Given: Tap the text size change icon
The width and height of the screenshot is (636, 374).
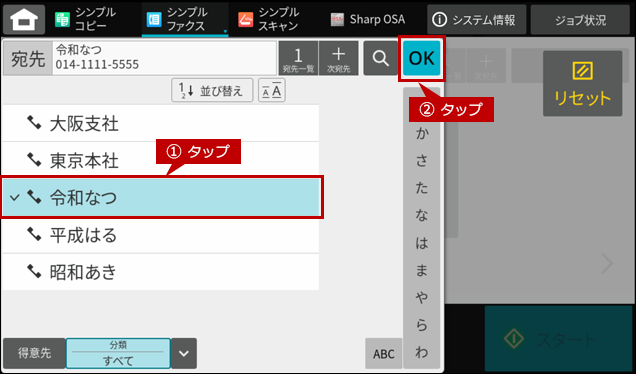Looking at the screenshot, I should [272, 90].
